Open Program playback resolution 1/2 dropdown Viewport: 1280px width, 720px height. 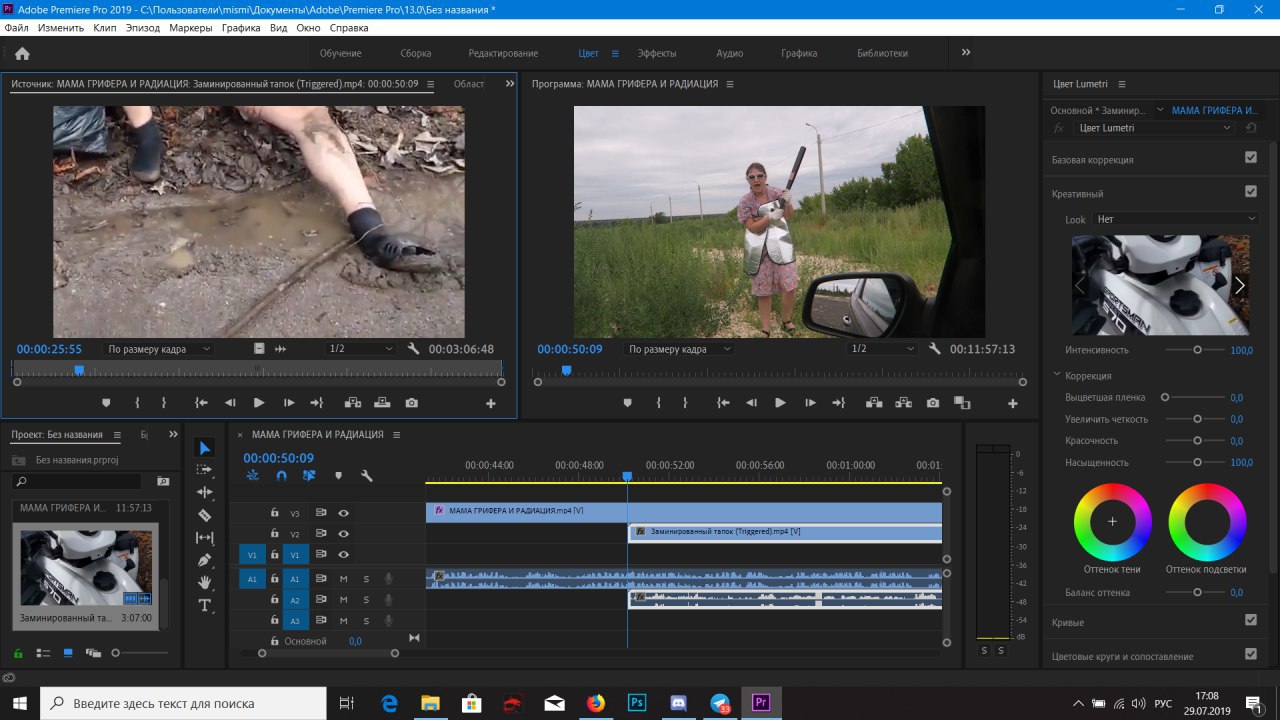point(881,349)
